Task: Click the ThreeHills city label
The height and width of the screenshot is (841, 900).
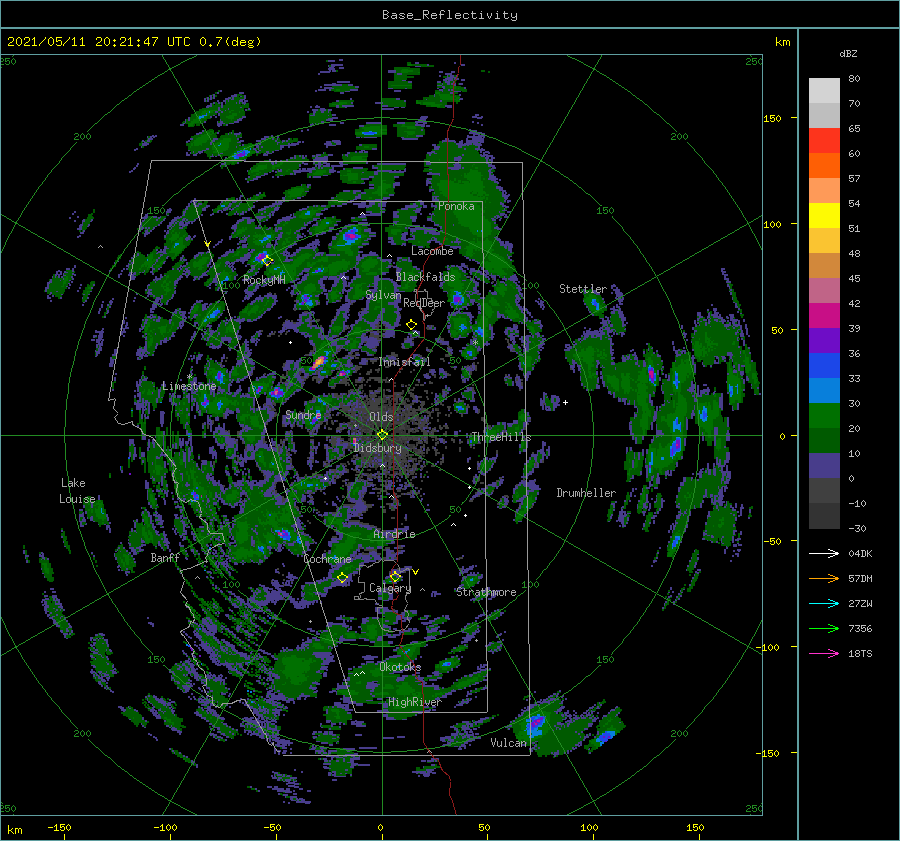Action: click(x=501, y=437)
